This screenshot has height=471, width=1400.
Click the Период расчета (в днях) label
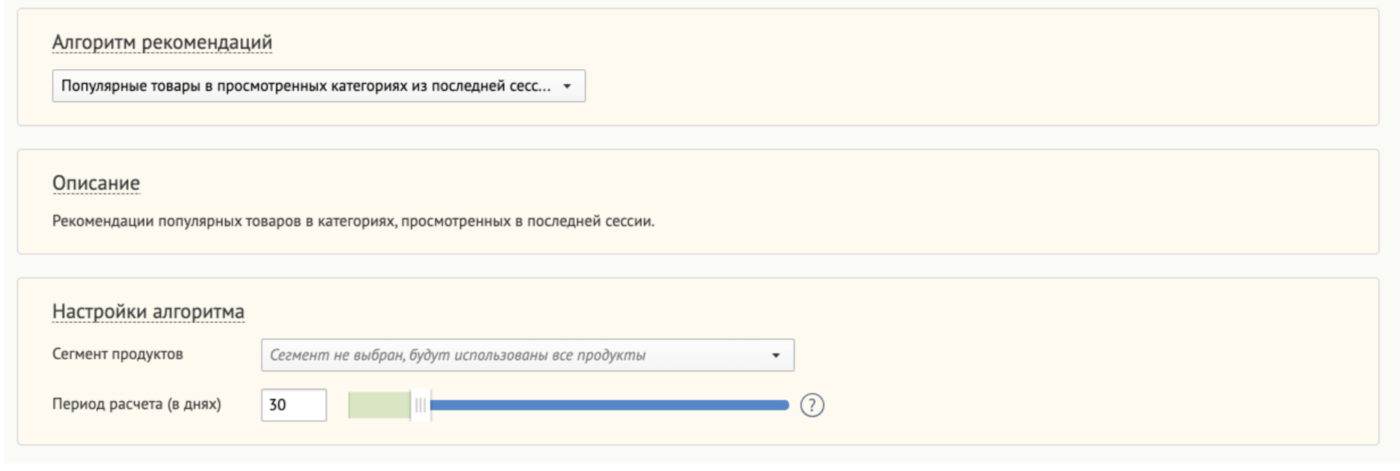tap(136, 404)
